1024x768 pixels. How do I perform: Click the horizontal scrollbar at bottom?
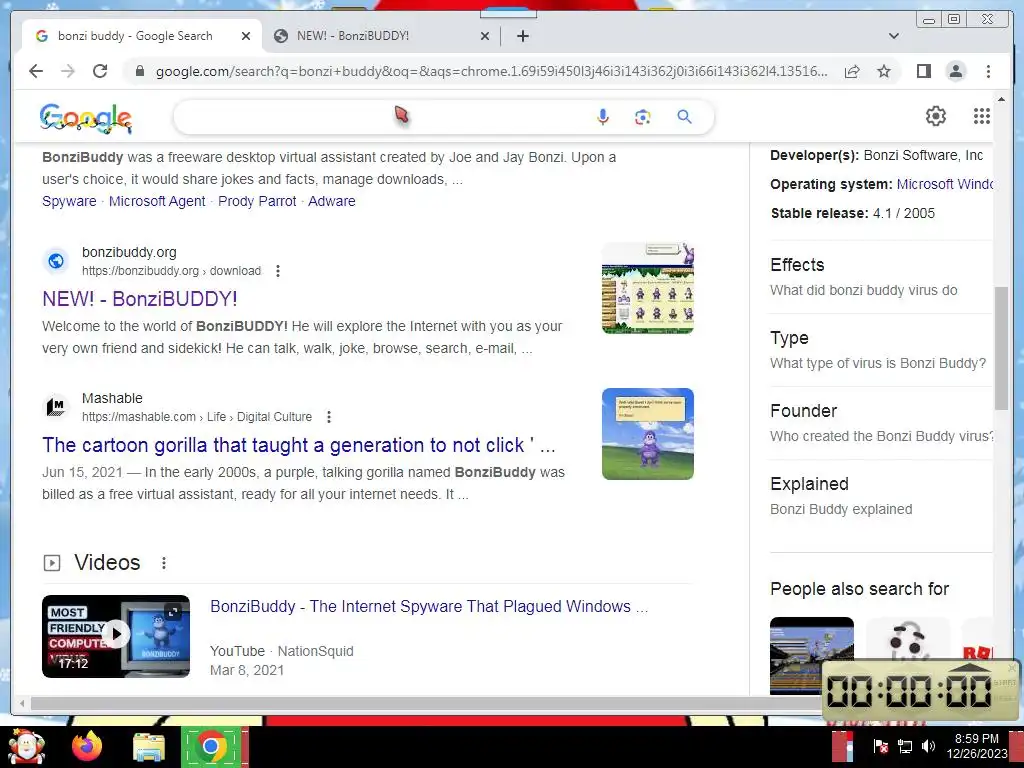[x=424, y=703]
